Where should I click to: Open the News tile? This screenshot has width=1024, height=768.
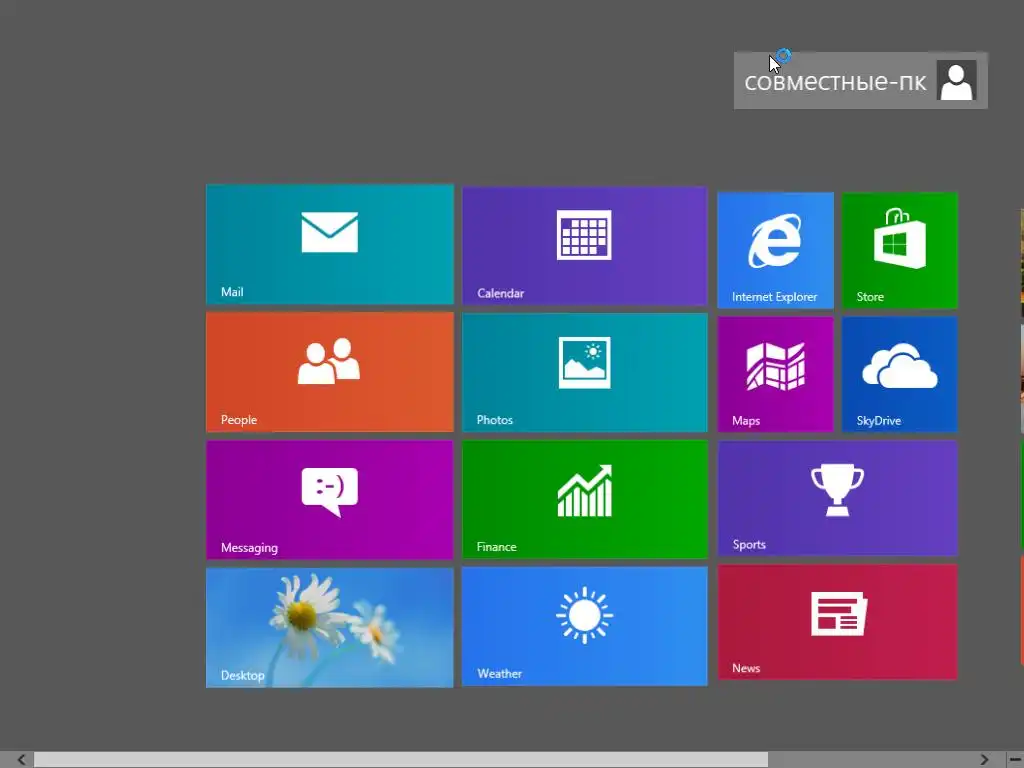(837, 622)
